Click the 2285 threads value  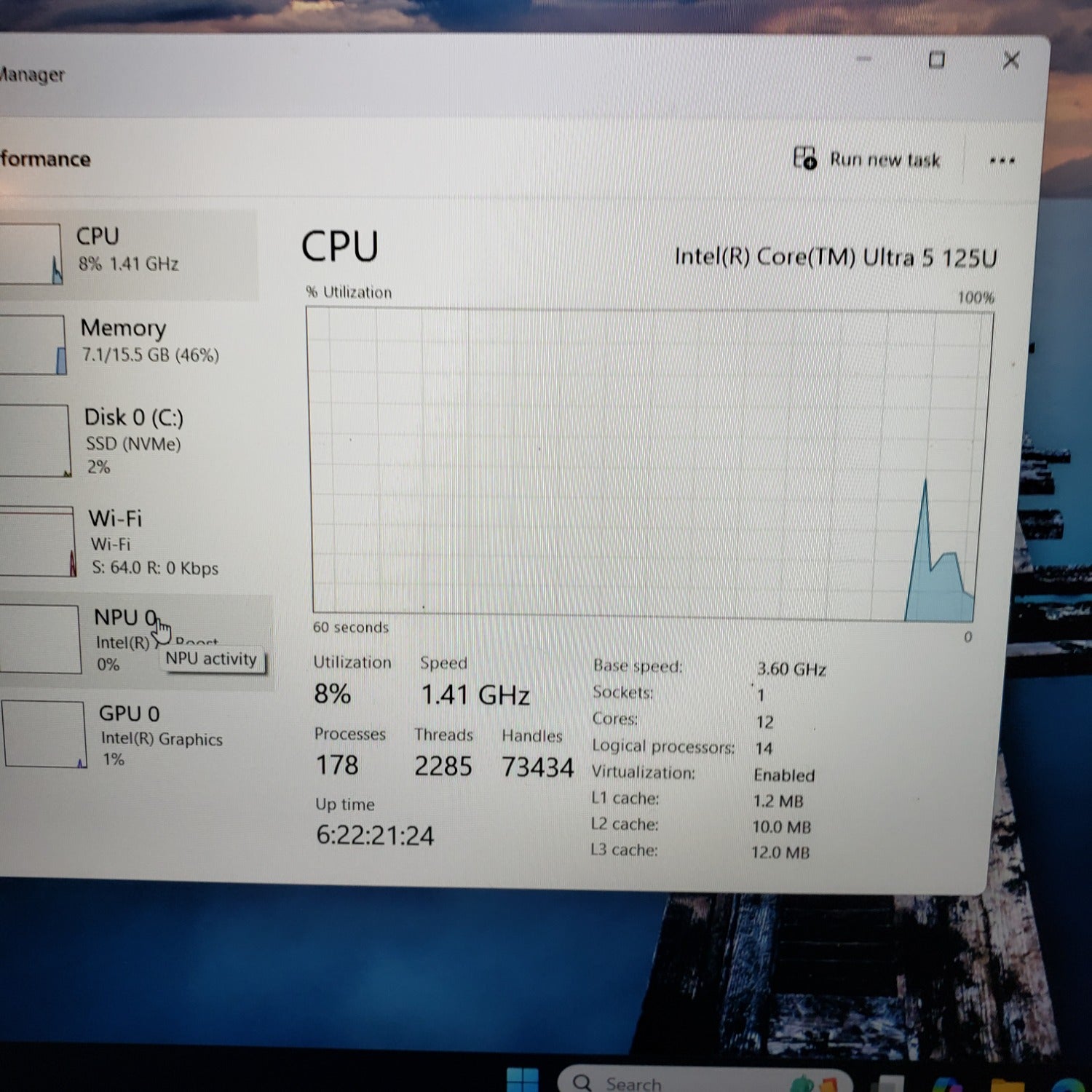click(x=443, y=766)
